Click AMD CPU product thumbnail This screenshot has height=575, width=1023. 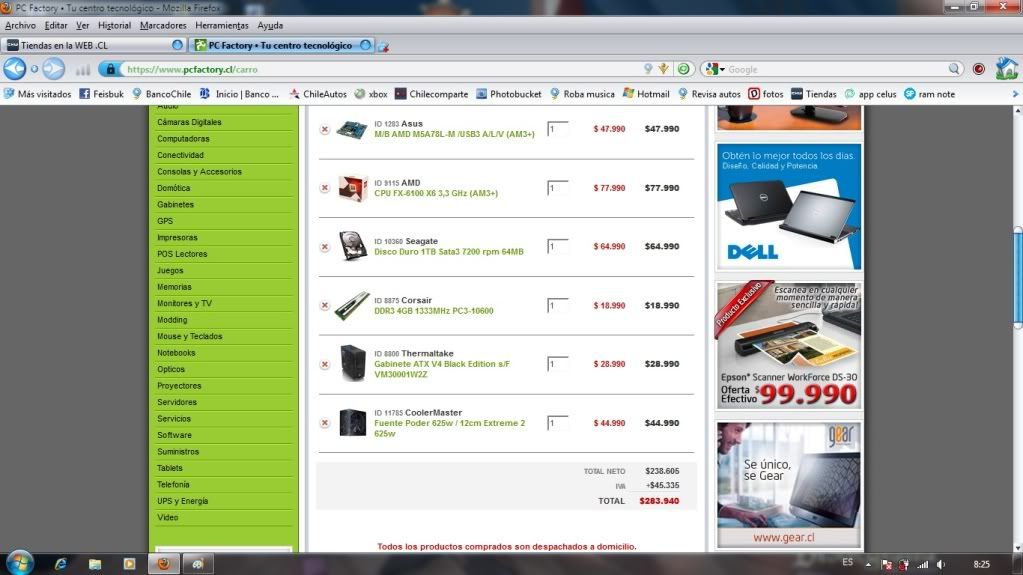(x=352, y=188)
